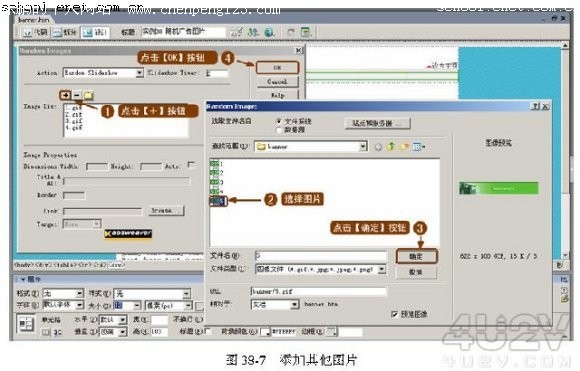580x371 pixels.
Task: Switch to Design view button
Action: point(95,33)
